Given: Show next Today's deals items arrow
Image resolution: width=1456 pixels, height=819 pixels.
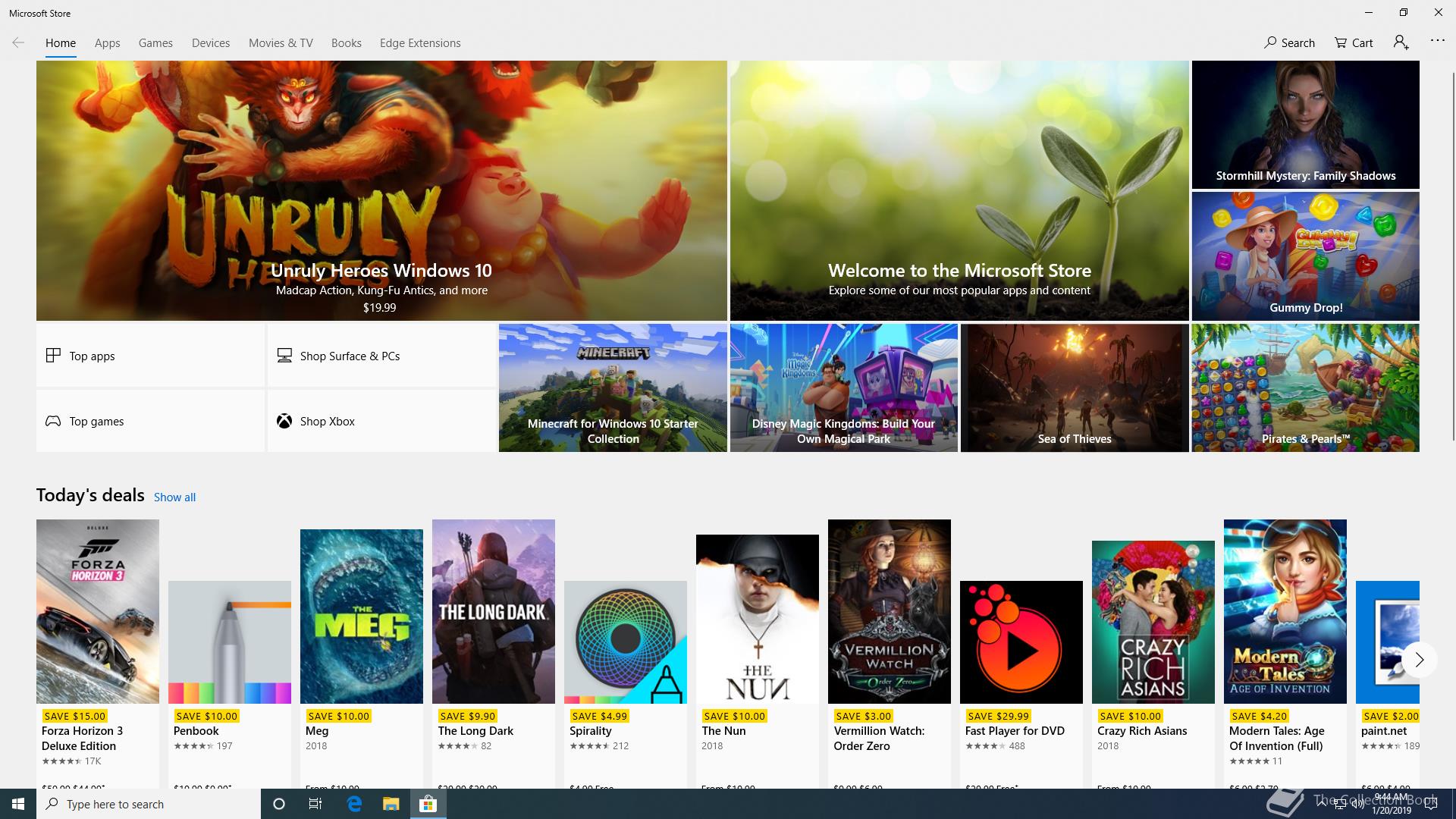Looking at the screenshot, I should tap(1419, 660).
